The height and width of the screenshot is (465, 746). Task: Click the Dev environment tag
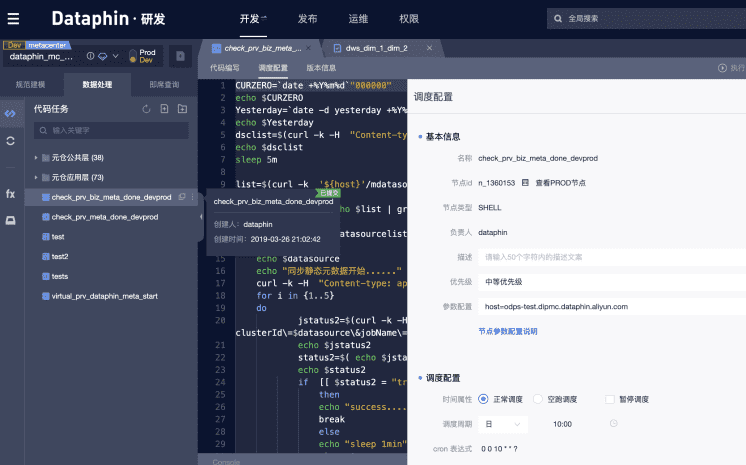pyautogui.click(x=14, y=45)
